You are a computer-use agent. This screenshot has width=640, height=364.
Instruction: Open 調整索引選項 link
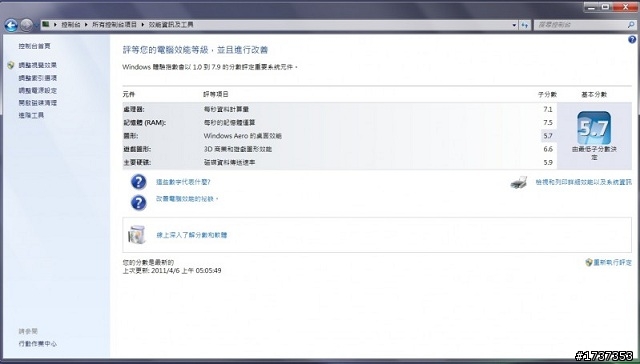38,78
